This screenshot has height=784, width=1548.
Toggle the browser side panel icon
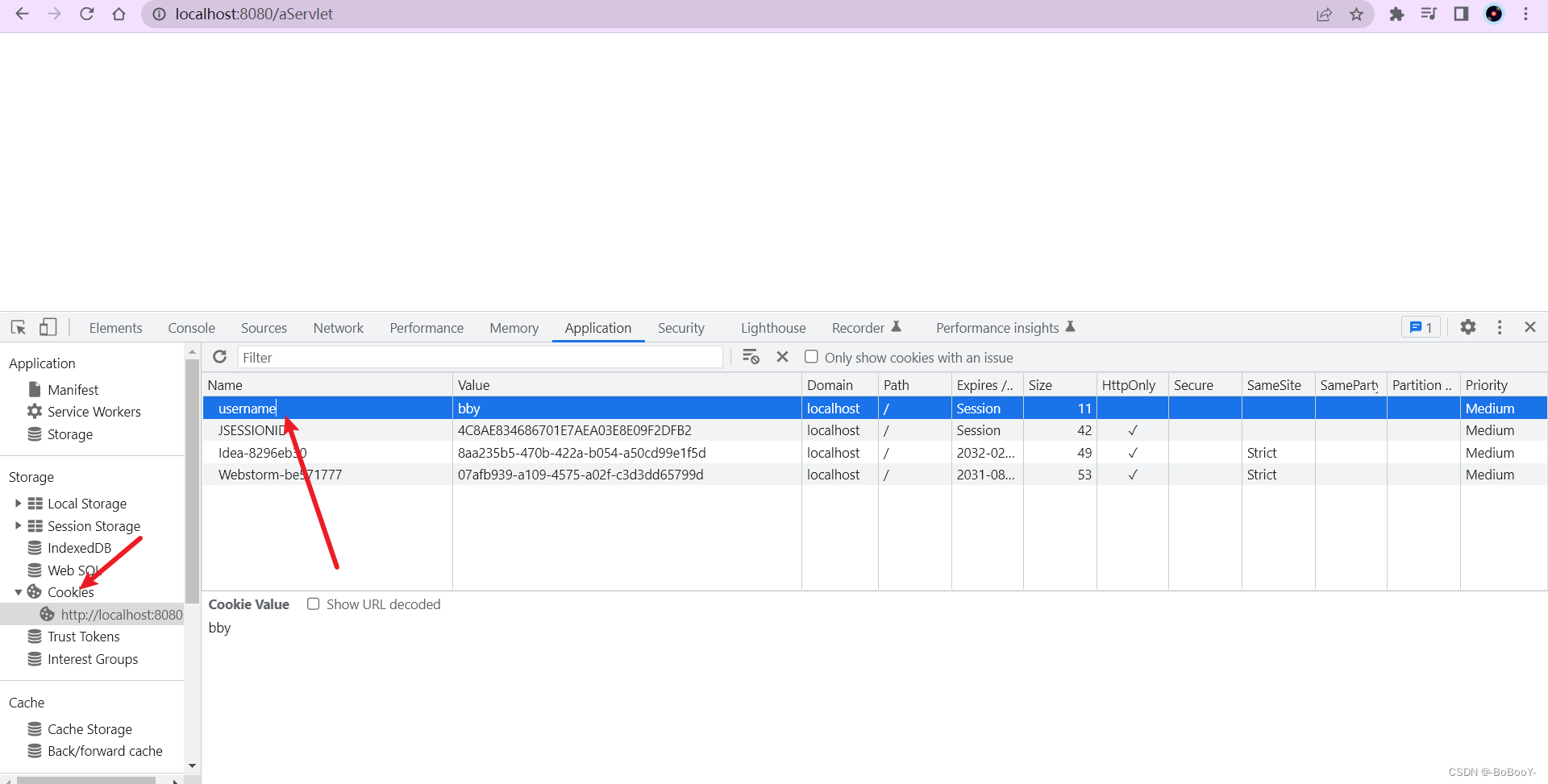pos(1461,14)
